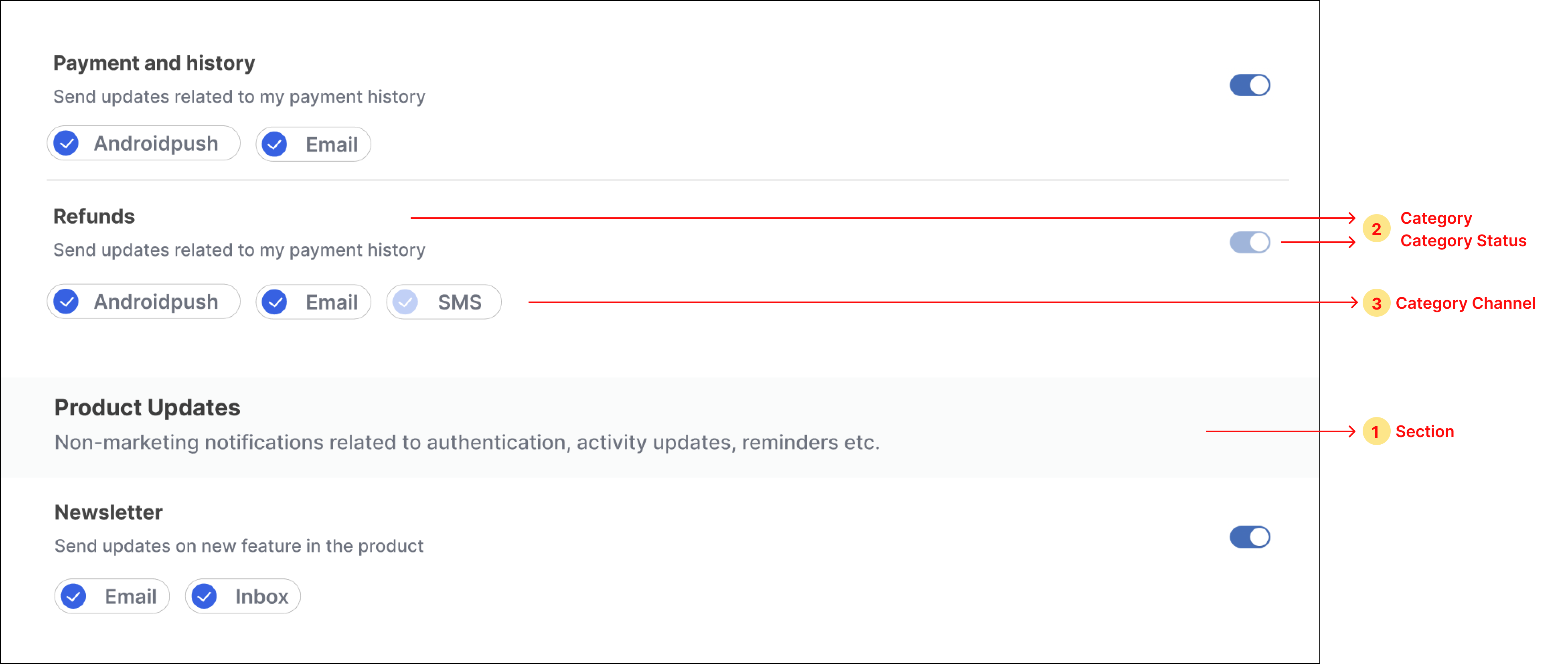Toggle the Refunds category switch
Screen dimensions: 1568x664
(1249, 242)
